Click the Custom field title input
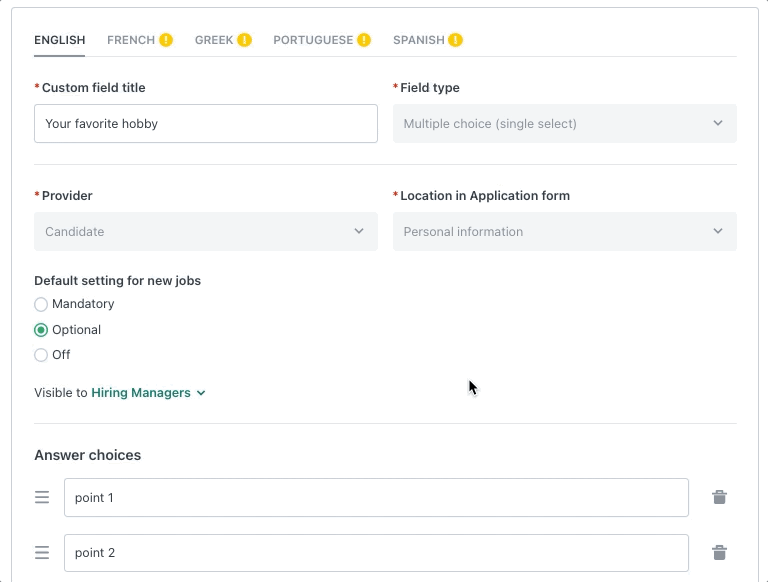This screenshot has height=582, width=768. pyautogui.click(x=205, y=124)
